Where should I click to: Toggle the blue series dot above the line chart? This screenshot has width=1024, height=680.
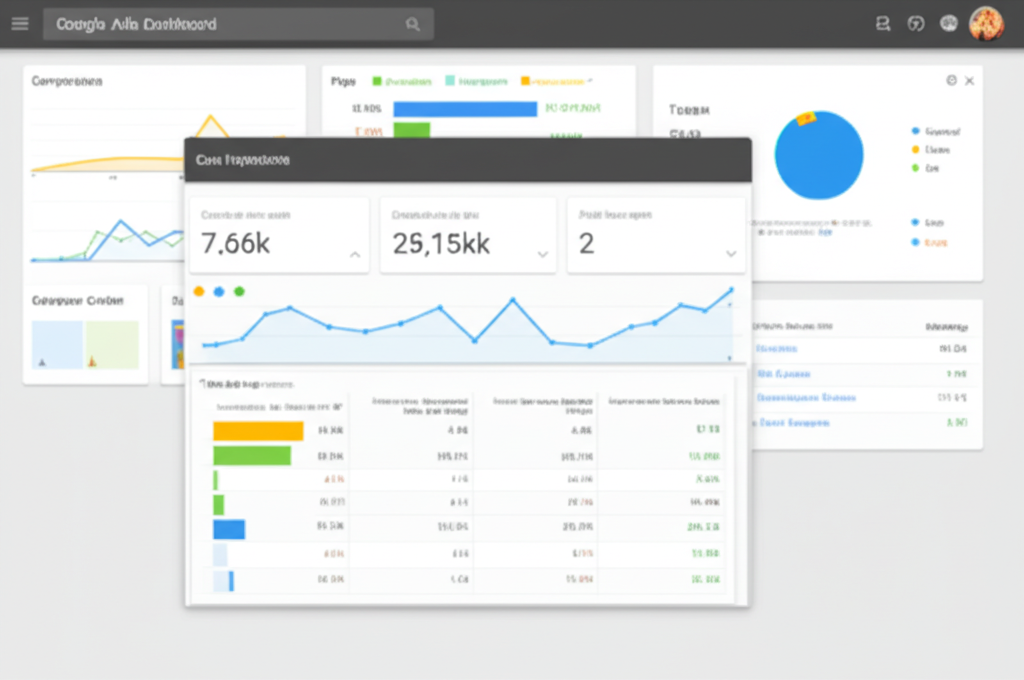[x=218, y=291]
